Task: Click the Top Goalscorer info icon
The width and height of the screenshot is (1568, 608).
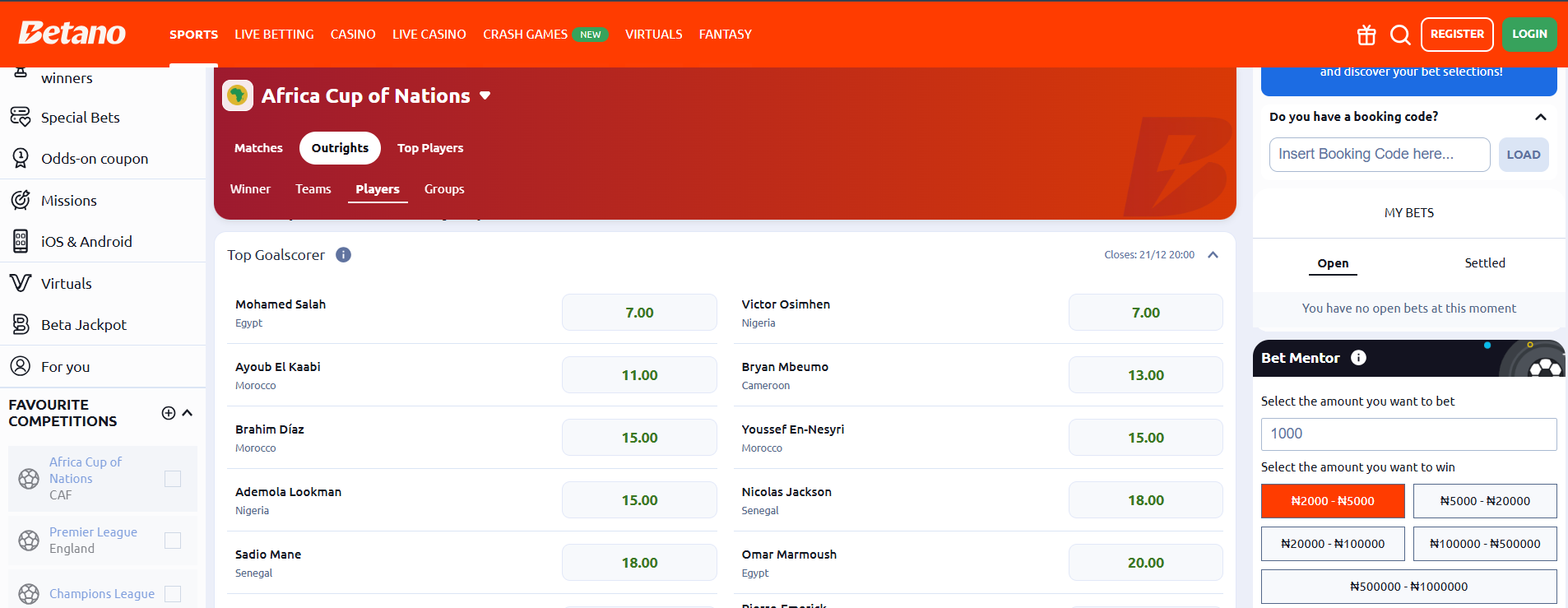Action: (344, 255)
